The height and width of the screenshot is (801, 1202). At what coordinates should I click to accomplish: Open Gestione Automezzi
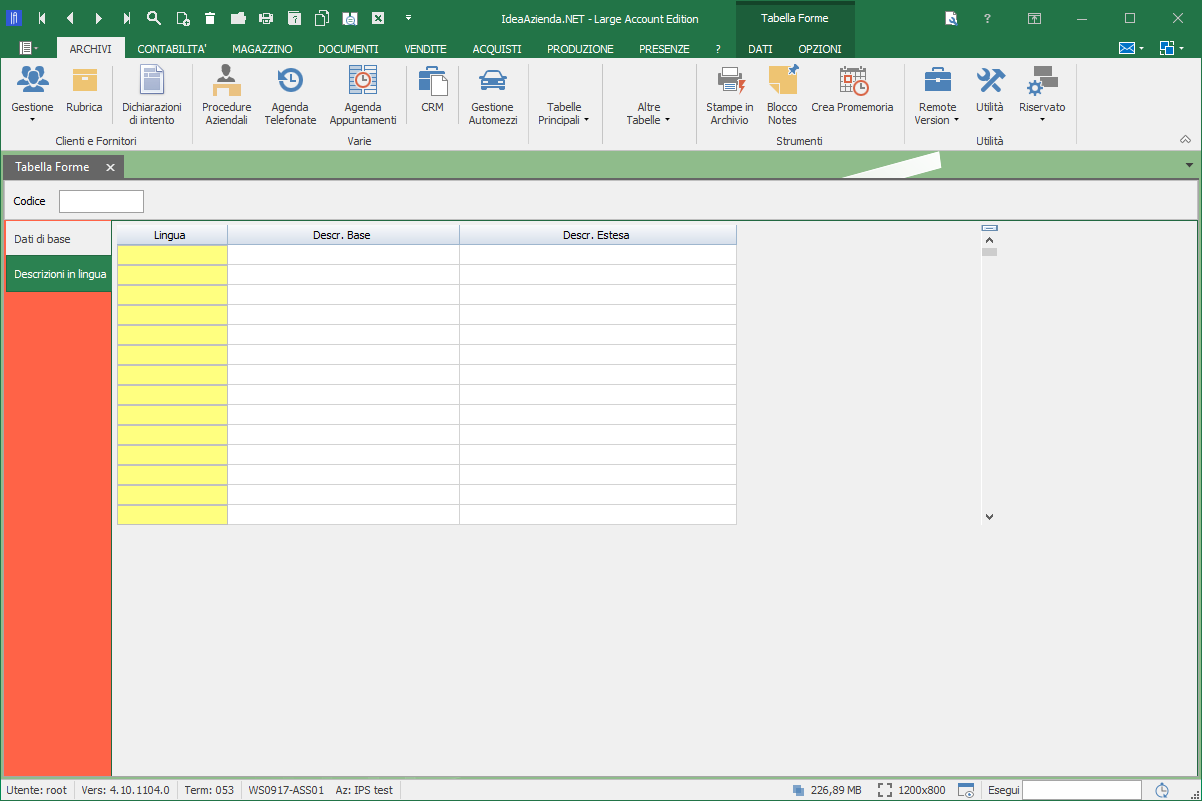click(493, 95)
